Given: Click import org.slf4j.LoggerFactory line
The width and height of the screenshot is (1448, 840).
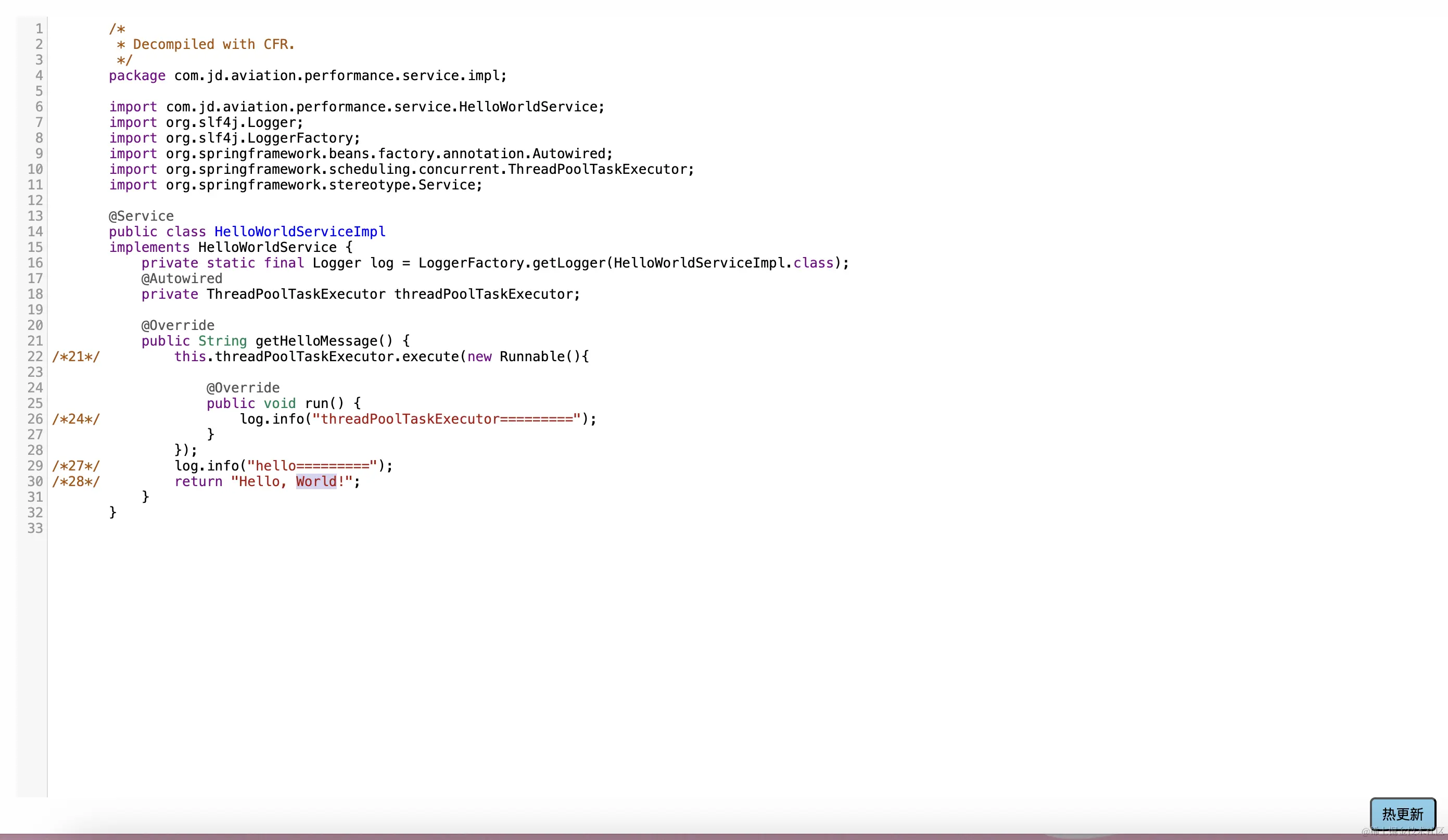Looking at the screenshot, I should 234,138.
